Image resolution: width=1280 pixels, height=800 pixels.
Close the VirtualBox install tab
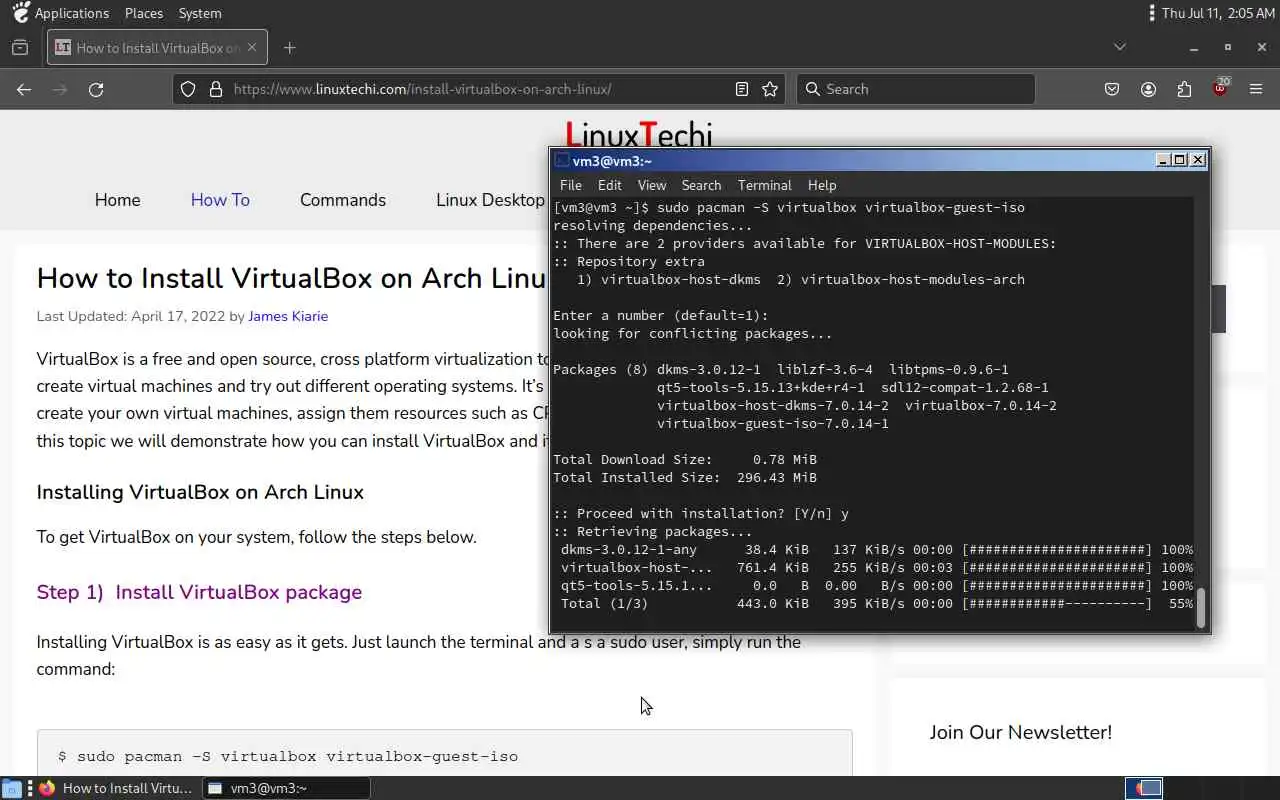[x=252, y=47]
